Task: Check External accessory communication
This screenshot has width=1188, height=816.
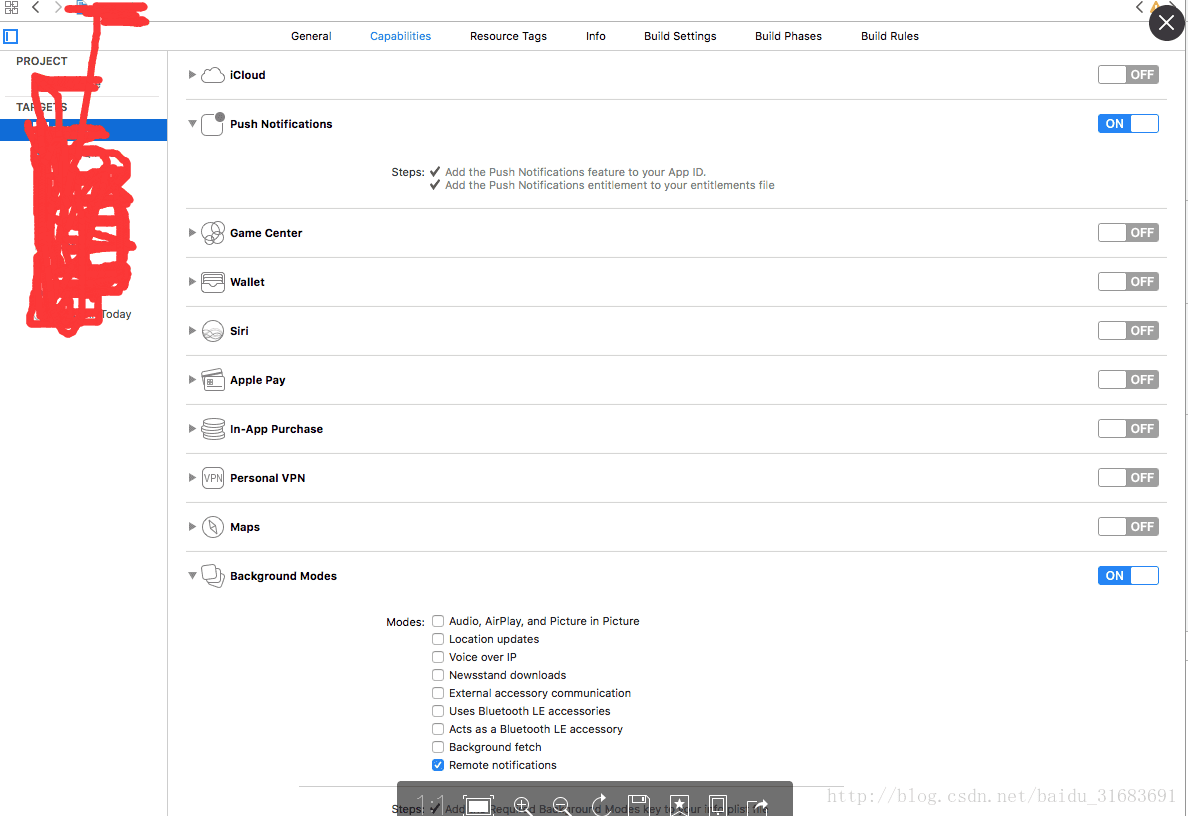Action: click(438, 693)
